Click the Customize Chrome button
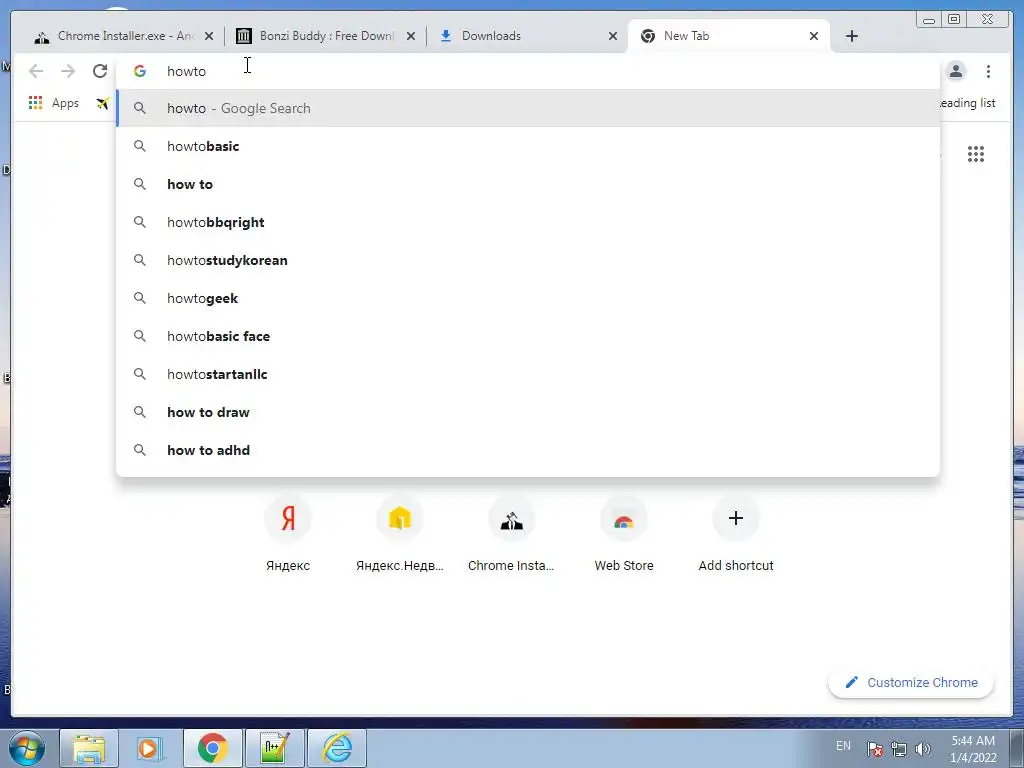 [911, 682]
